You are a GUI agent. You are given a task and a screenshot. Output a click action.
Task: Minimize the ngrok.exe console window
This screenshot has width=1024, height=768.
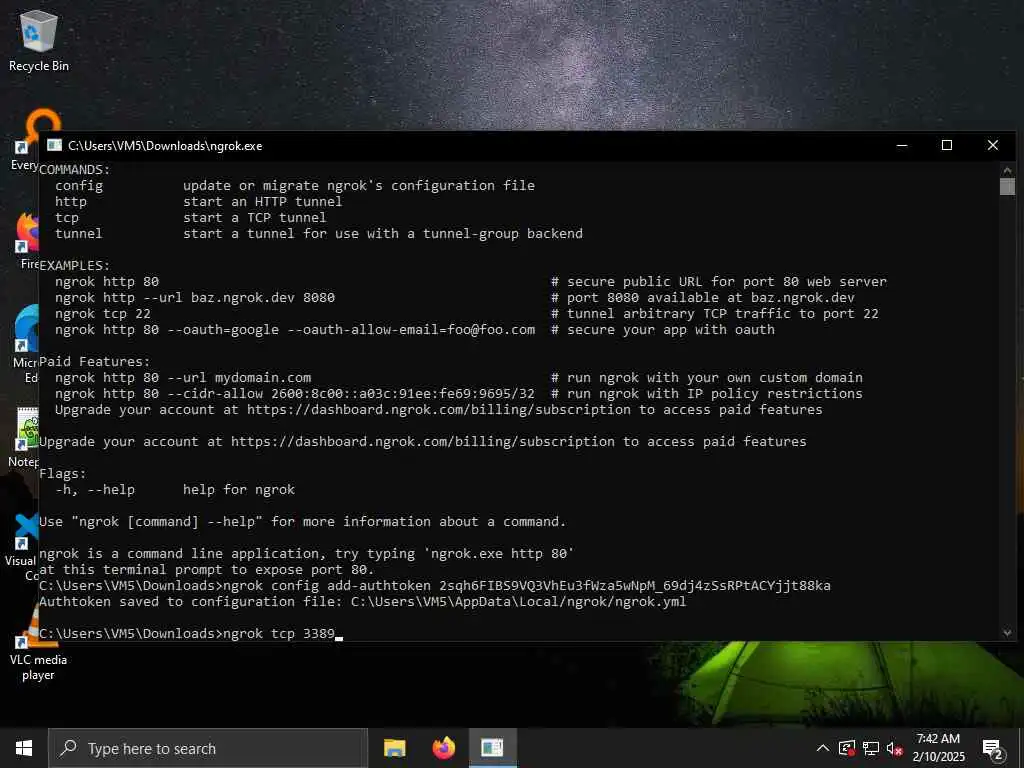coord(902,146)
